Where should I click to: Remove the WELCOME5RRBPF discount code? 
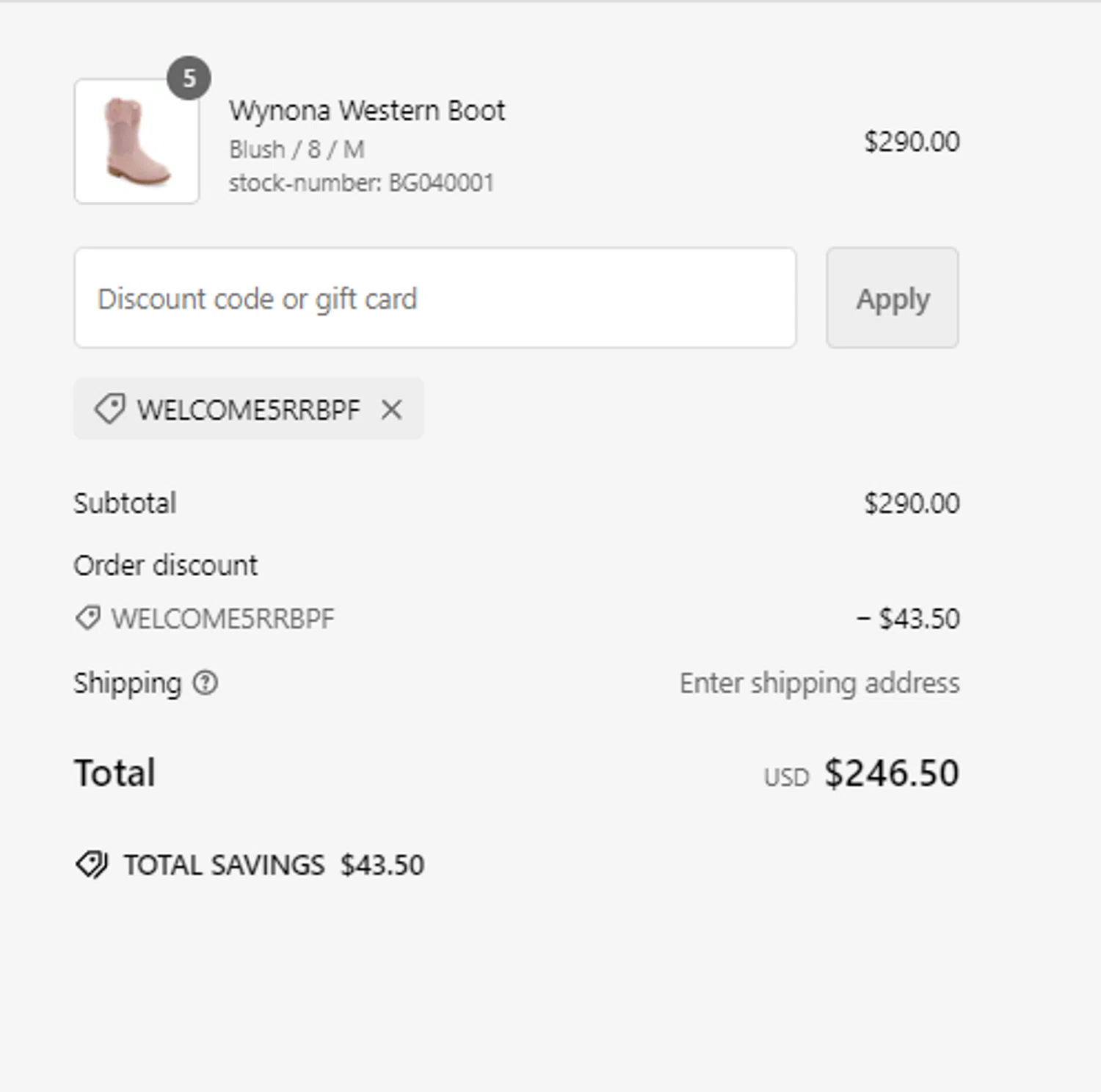pos(392,409)
